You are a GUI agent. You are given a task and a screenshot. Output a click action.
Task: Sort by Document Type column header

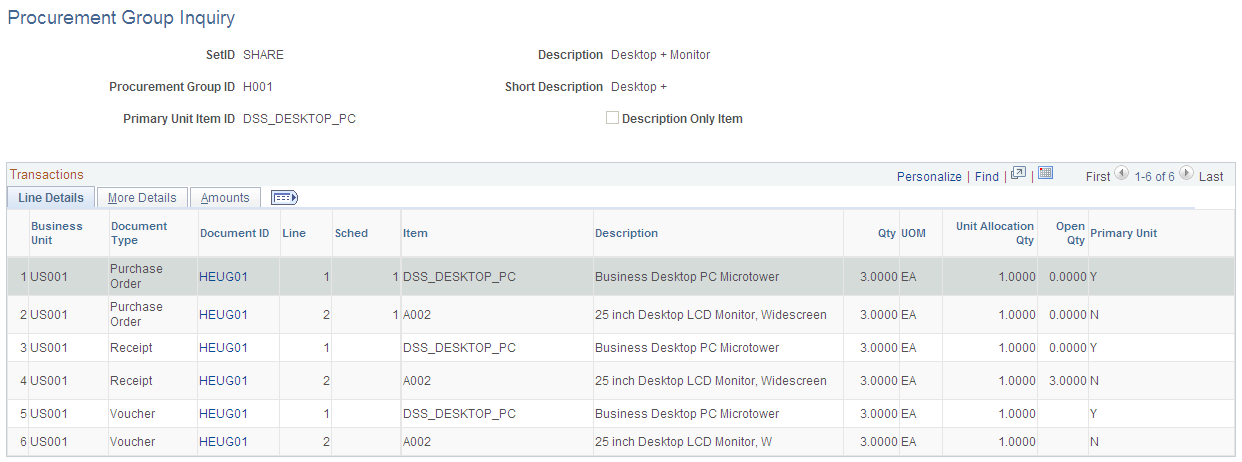pos(139,233)
